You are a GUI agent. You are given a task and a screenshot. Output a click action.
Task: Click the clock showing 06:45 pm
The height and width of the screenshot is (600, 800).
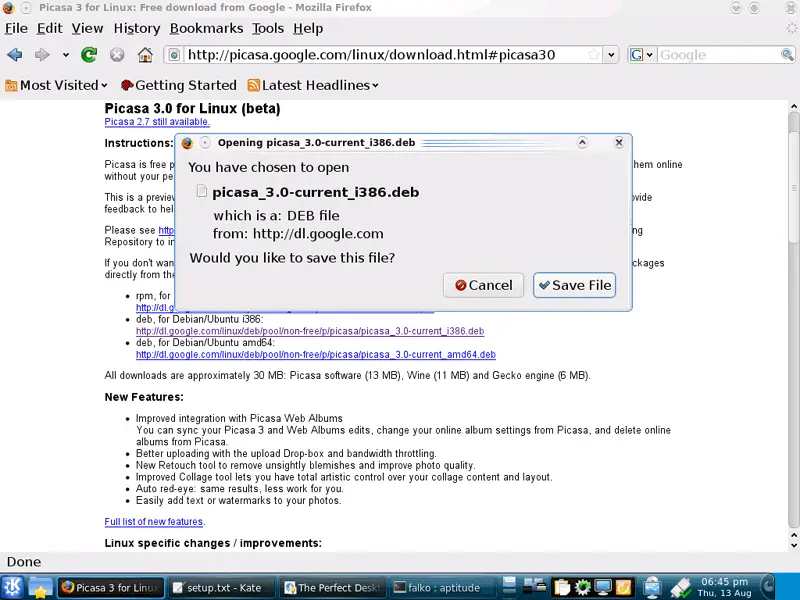724,587
